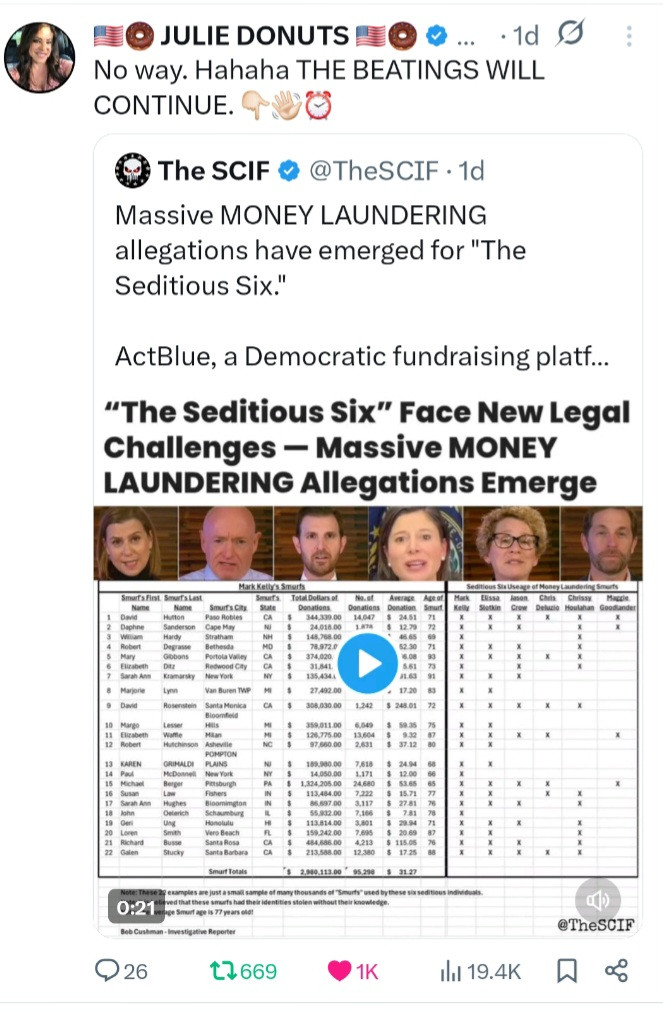Click the 0:21 video duration badge
The width and height of the screenshot is (663, 1012).
coord(136,908)
